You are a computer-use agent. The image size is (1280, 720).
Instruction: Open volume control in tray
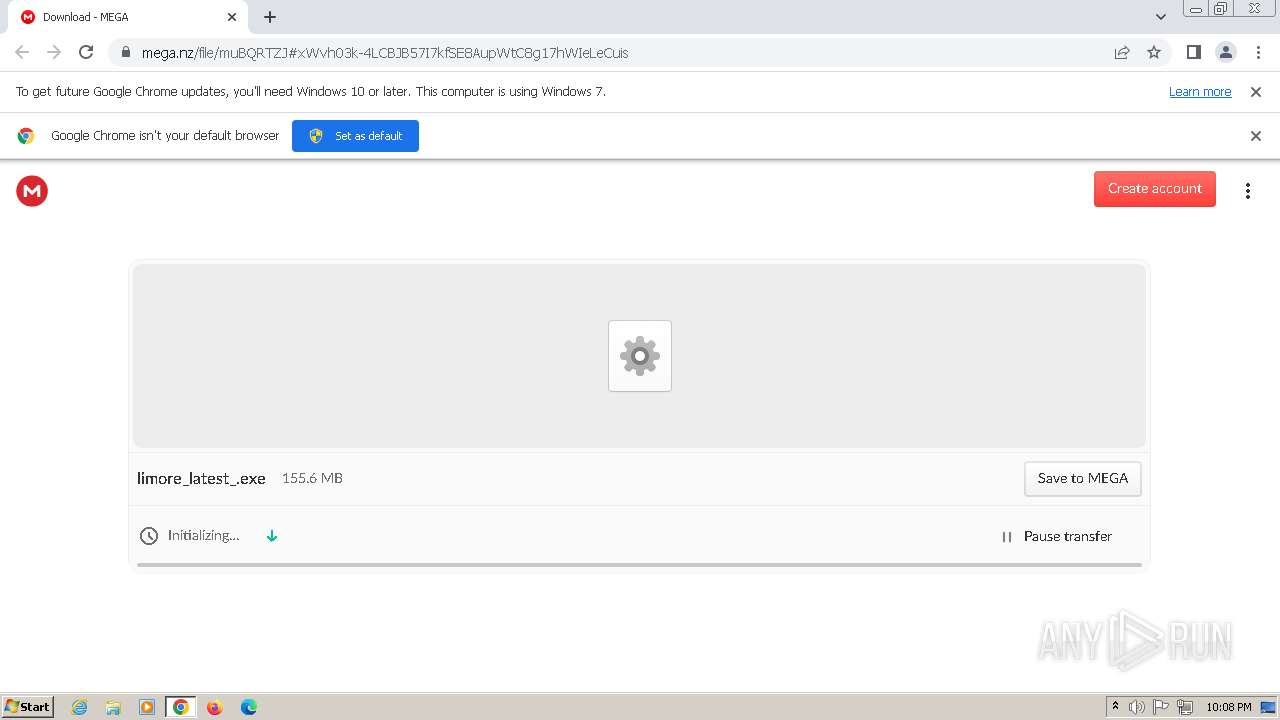(1137, 707)
